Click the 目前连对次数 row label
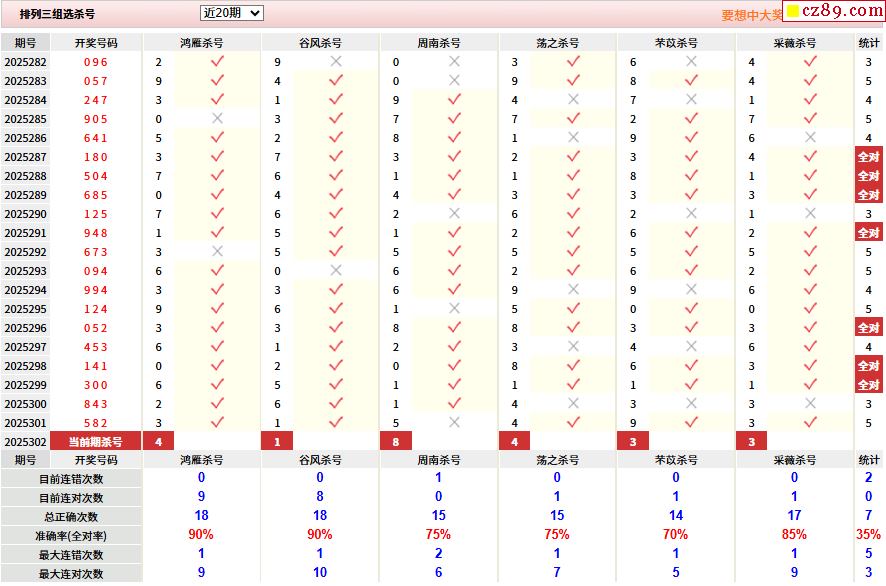Image resolution: width=886 pixels, height=586 pixels. (x=71, y=498)
